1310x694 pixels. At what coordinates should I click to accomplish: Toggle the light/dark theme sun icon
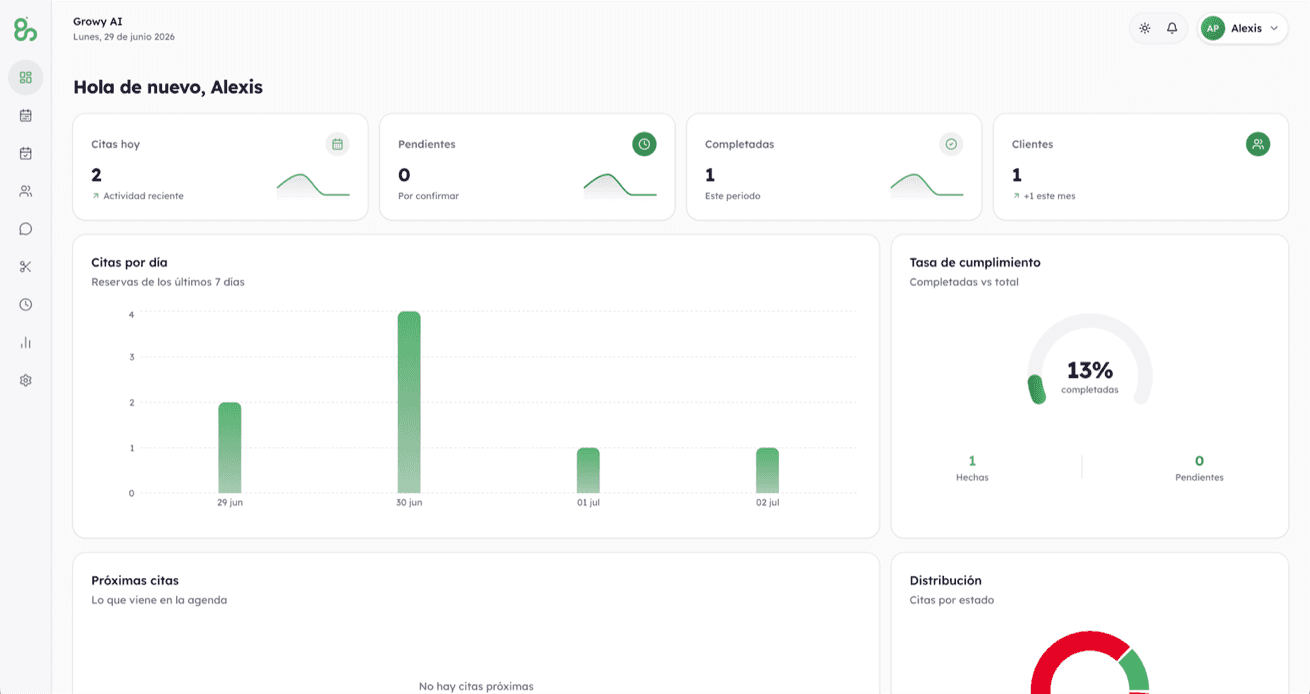pyautogui.click(x=1145, y=28)
